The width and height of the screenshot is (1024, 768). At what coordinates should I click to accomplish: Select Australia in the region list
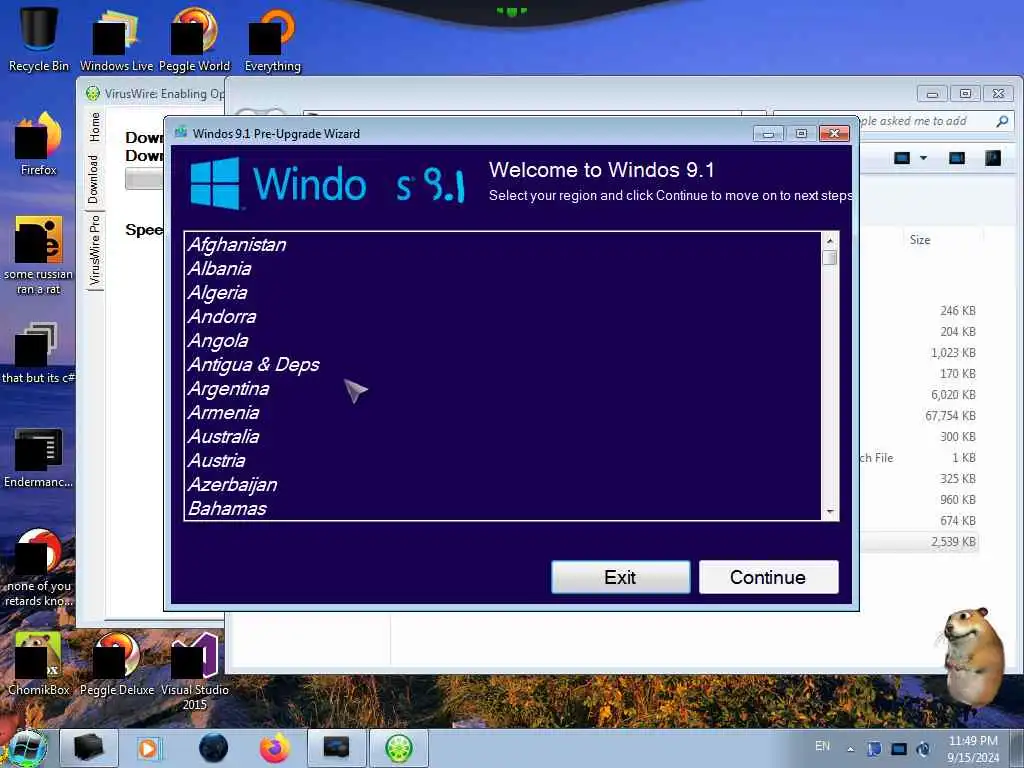502,437
